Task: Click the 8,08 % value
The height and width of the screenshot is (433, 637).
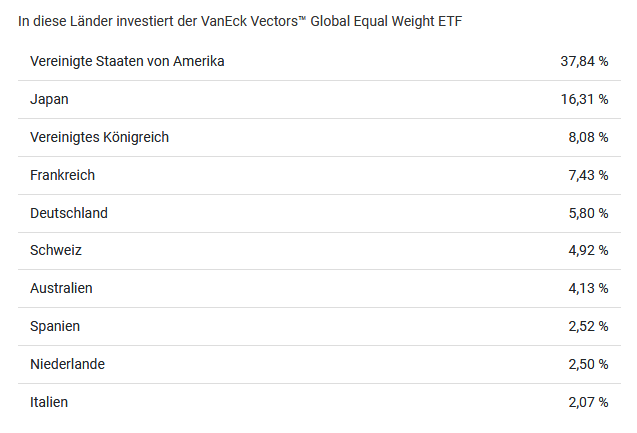Action: click(588, 137)
